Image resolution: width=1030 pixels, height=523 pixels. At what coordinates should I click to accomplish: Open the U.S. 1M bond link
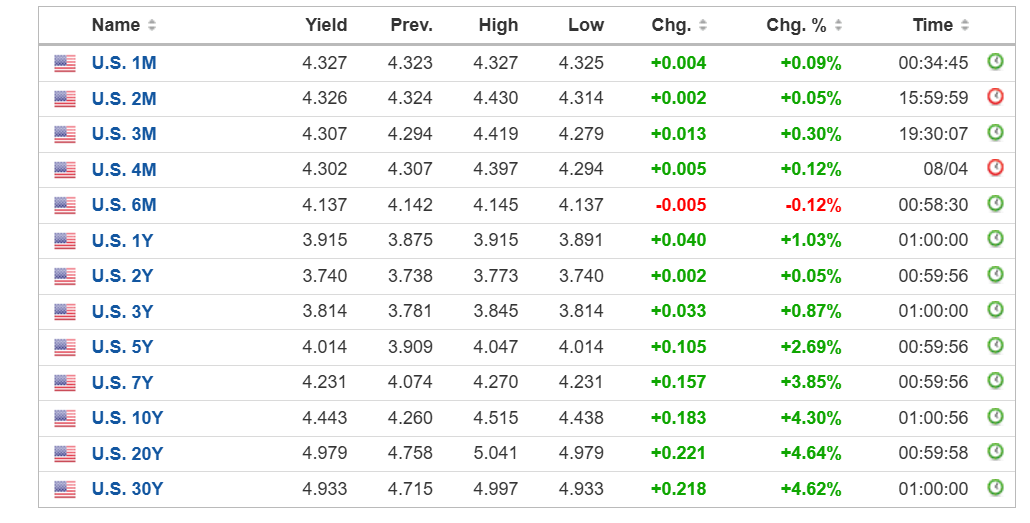(124, 63)
